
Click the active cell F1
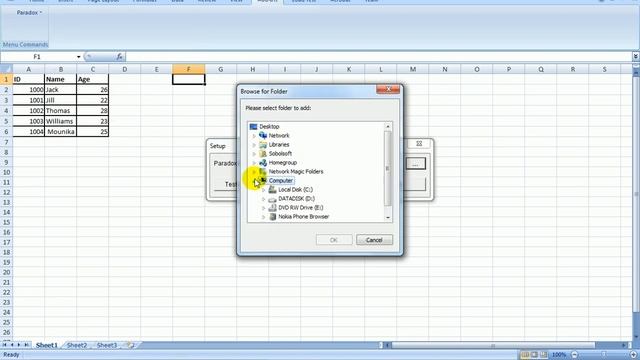pos(189,79)
